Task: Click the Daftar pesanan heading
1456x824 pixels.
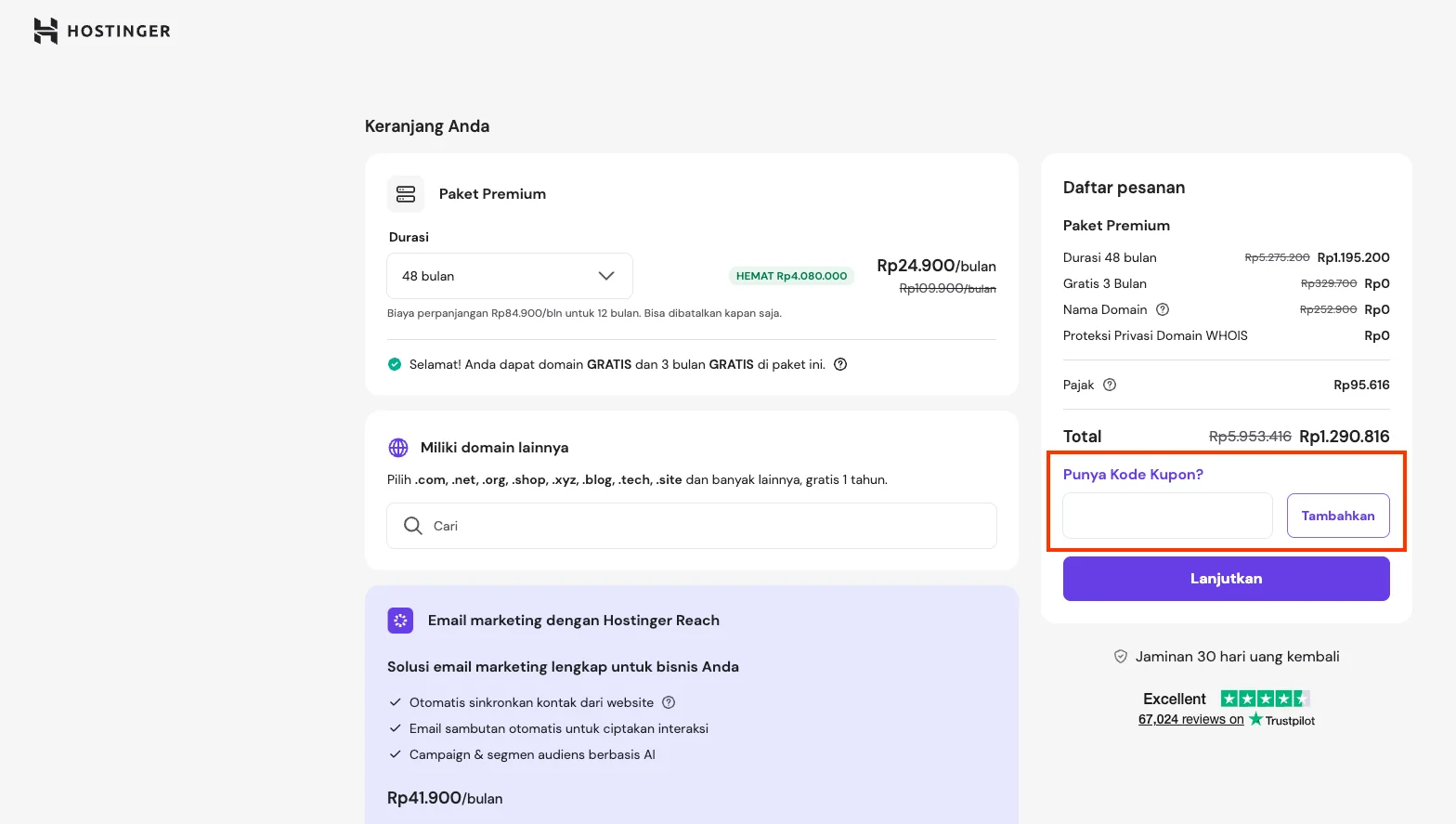Action: click(1124, 188)
